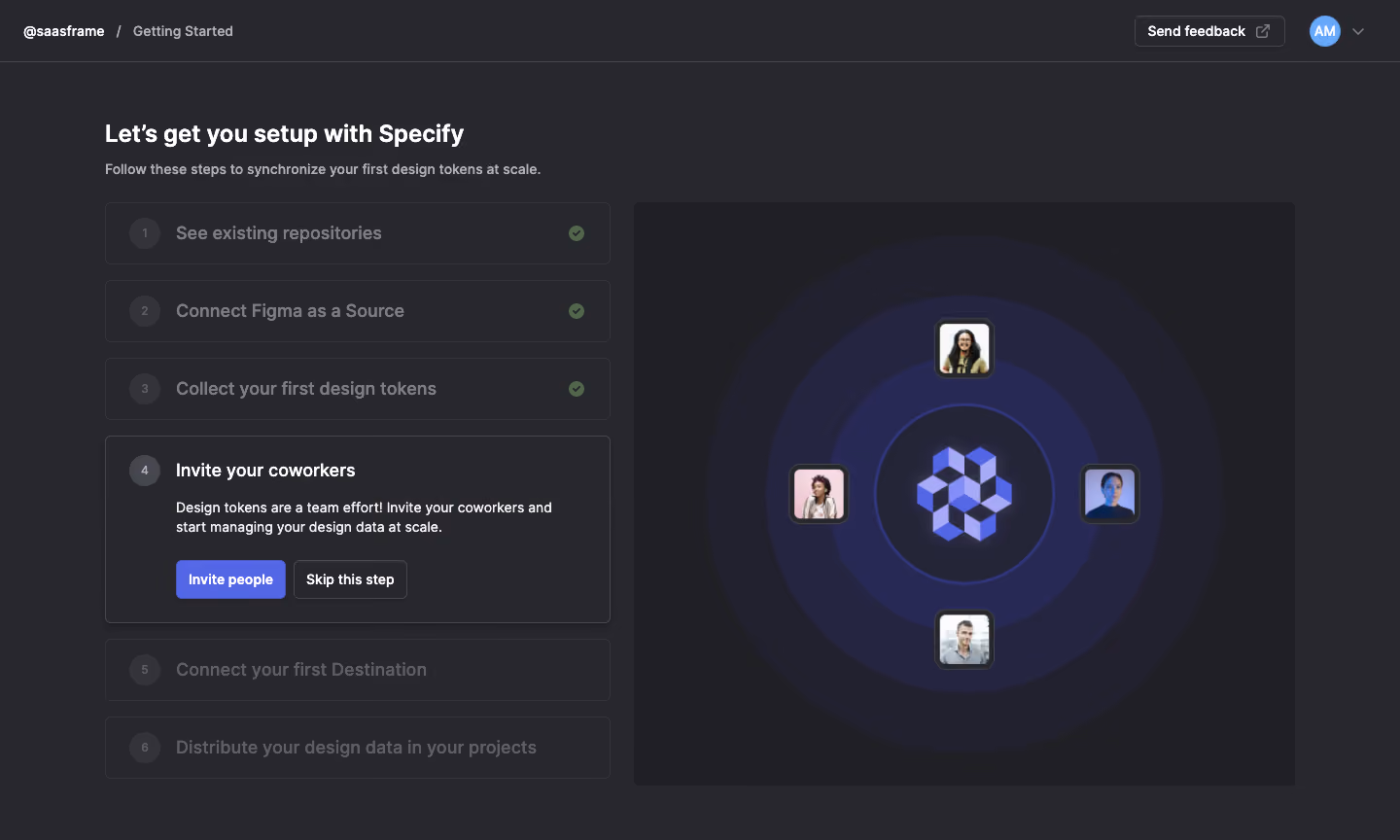This screenshot has width=1400, height=840.
Task: Click the 'Follow these steps to synchronize' subtitle
Action: 323,169
